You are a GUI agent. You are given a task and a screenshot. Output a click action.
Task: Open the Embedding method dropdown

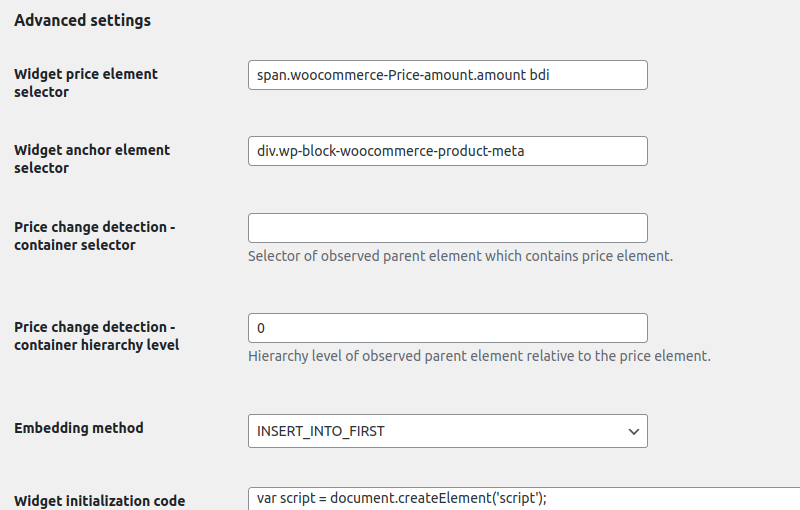click(447, 431)
